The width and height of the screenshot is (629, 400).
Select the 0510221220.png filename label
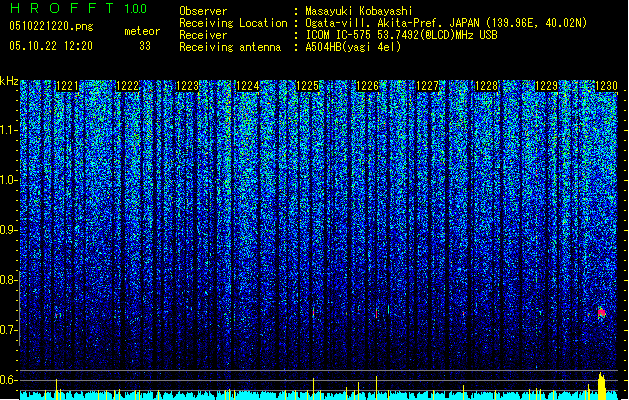(x=51, y=26)
